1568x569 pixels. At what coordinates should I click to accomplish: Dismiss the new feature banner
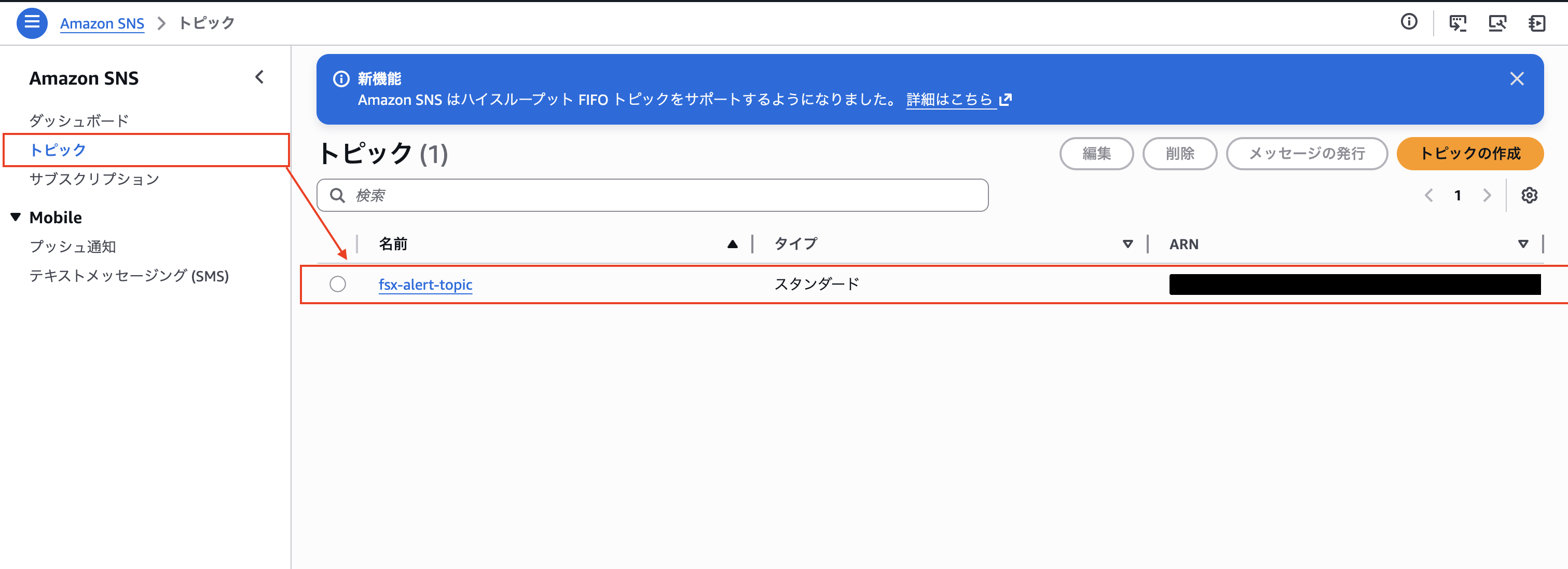tap(1516, 78)
